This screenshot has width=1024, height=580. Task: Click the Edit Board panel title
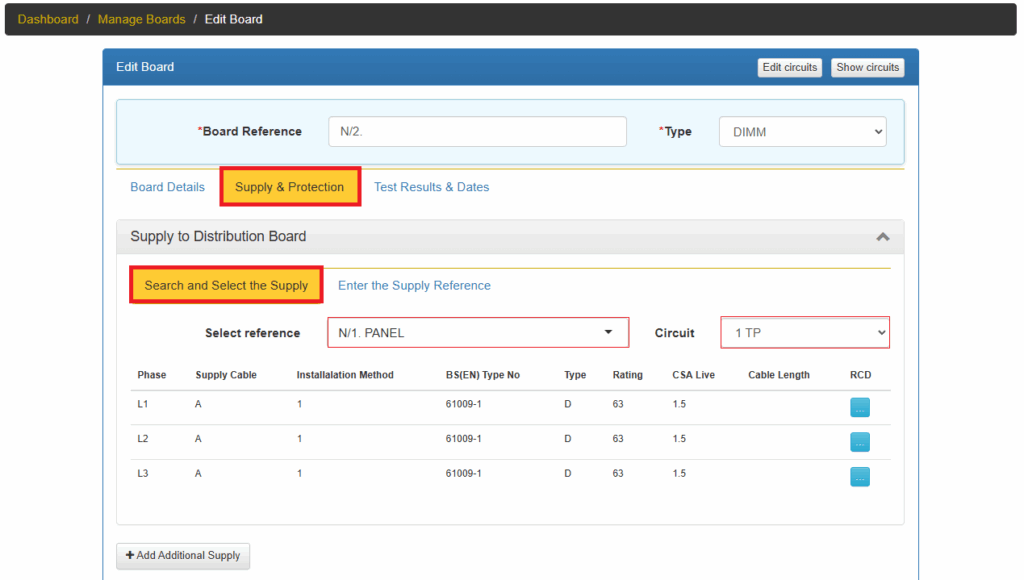145,67
